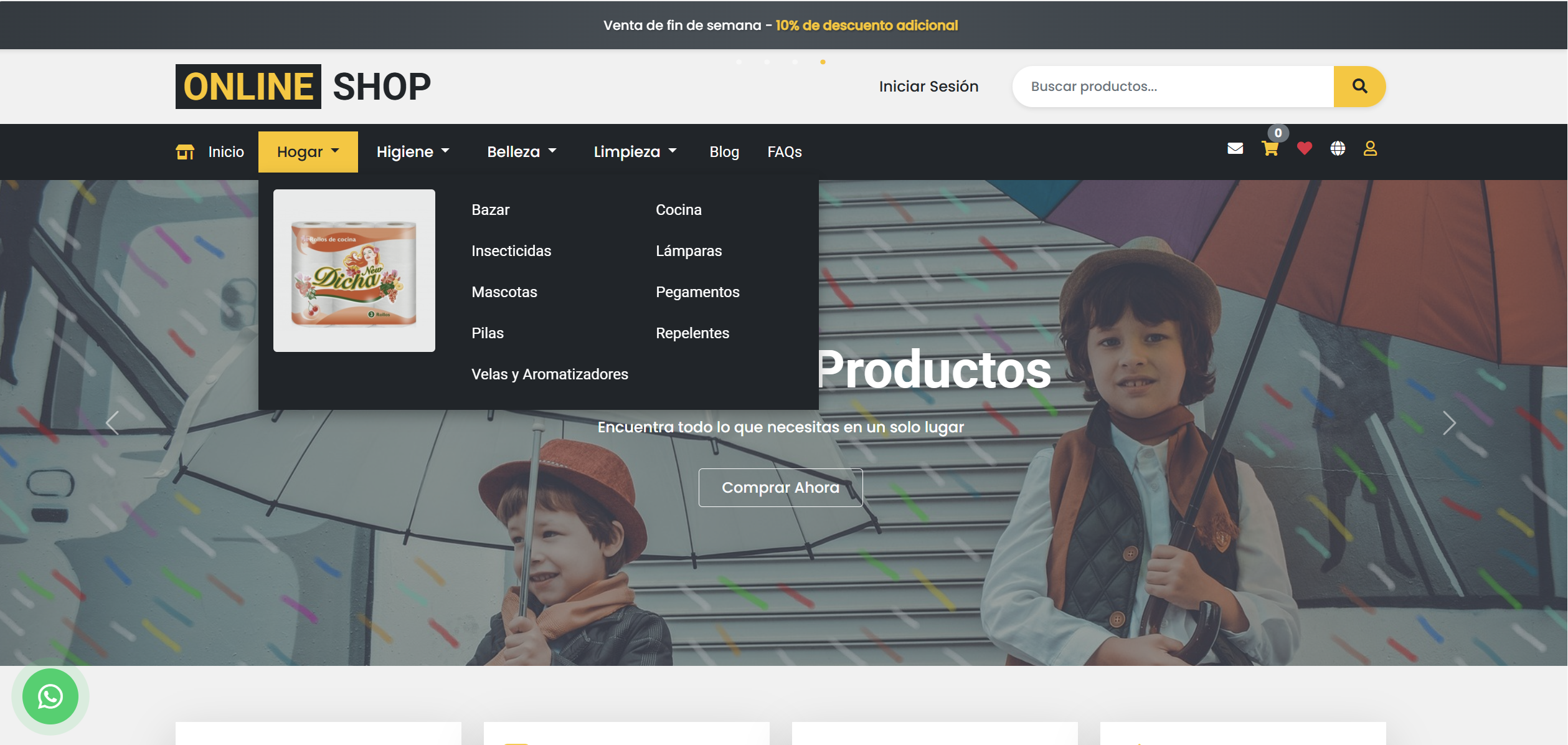Viewport: 1568px width, 745px height.
Task: Open the shopping cart icon
Action: pyautogui.click(x=1270, y=149)
